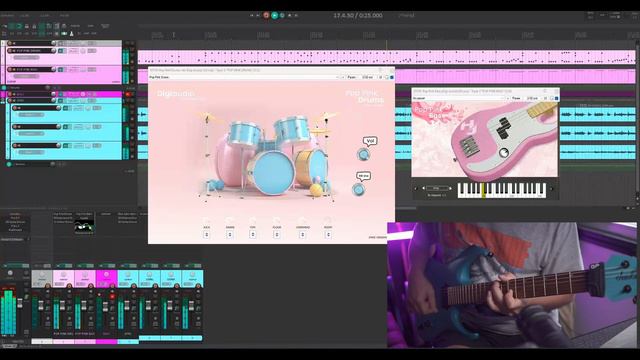Adjust the POP PINK BASS track volume knob
Screen dimensions: 640x360
[x=53, y=69]
